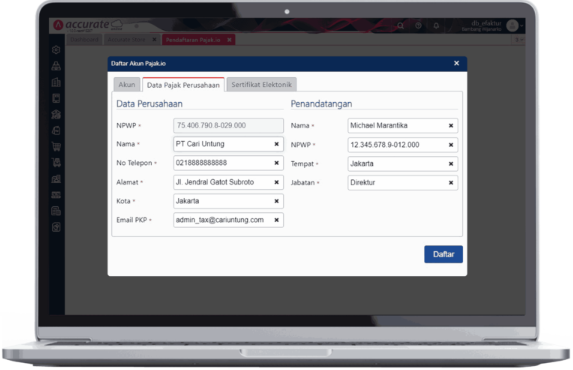Clear the Kota Jakarta field
The width and height of the screenshot is (573, 370).
pos(277,201)
